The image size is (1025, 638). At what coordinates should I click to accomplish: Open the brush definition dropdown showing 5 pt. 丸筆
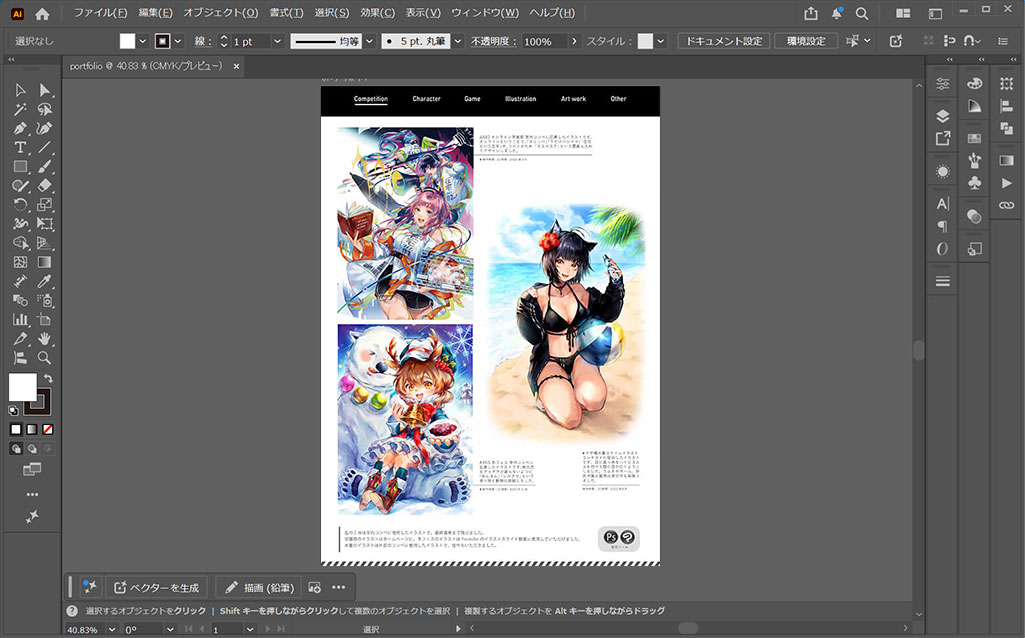(x=458, y=41)
